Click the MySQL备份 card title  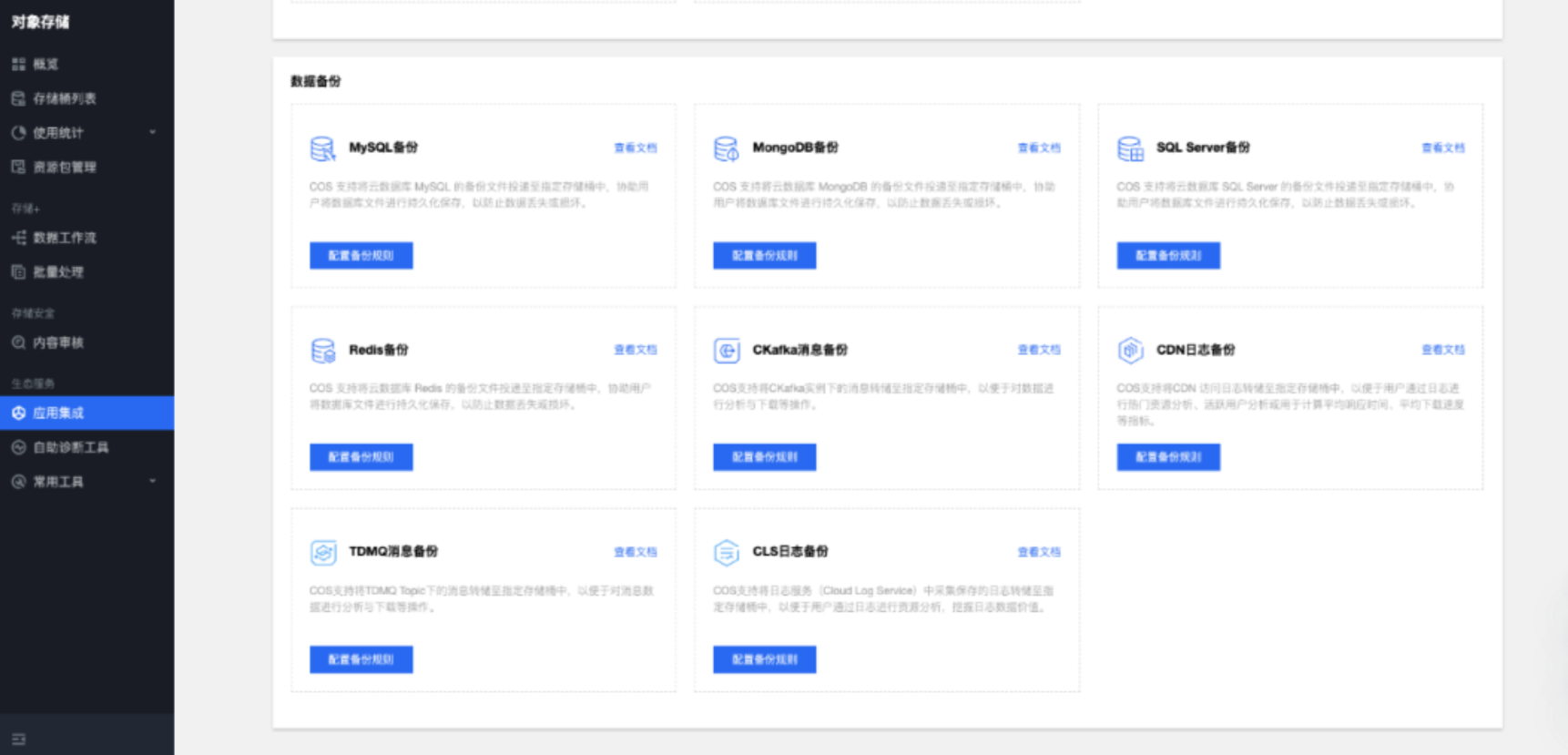(383, 148)
